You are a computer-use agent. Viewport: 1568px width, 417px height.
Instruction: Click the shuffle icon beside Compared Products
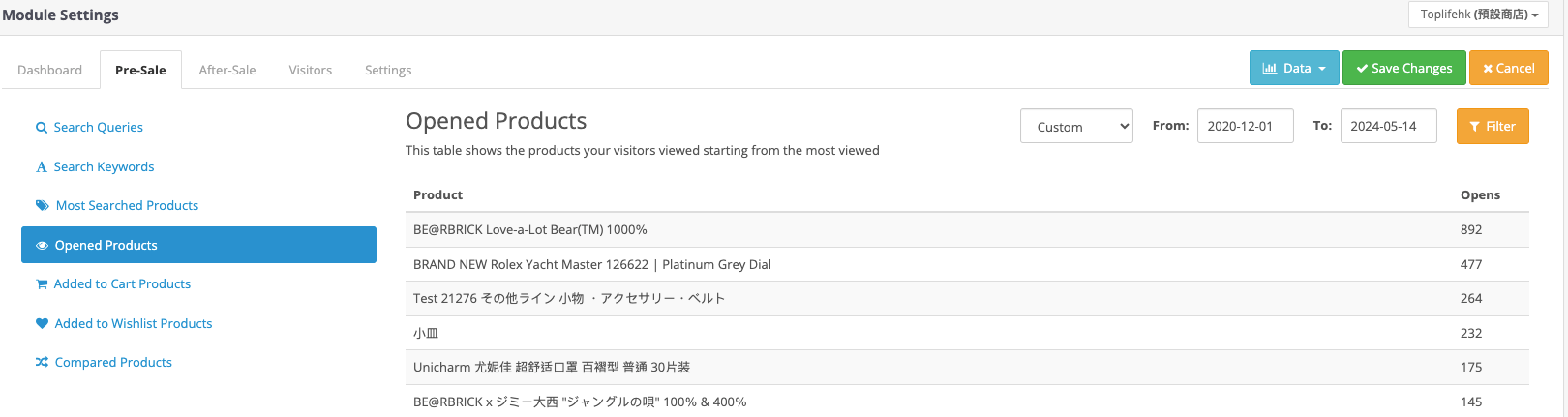pyautogui.click(x=42, y=363)
